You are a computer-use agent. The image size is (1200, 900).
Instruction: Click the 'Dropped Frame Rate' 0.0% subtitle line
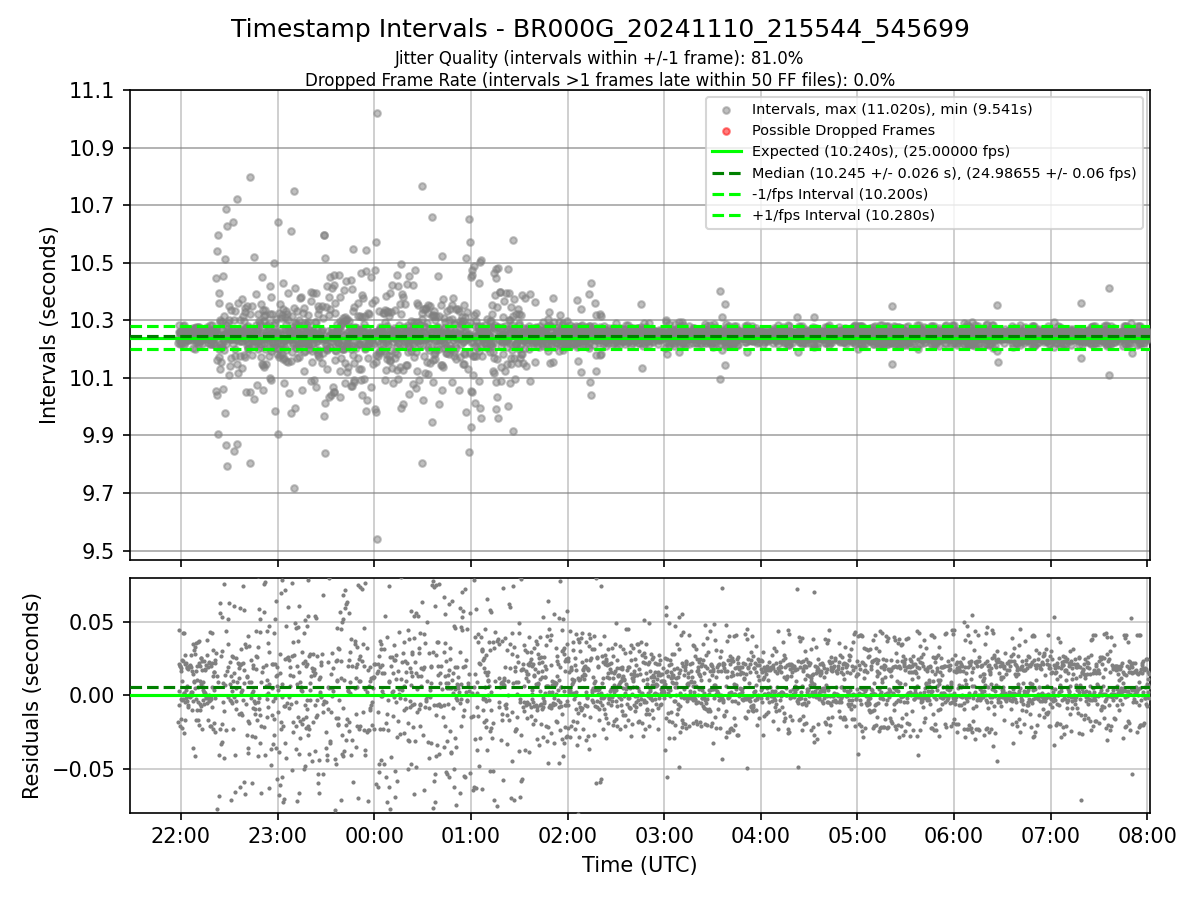coord(600,80)
